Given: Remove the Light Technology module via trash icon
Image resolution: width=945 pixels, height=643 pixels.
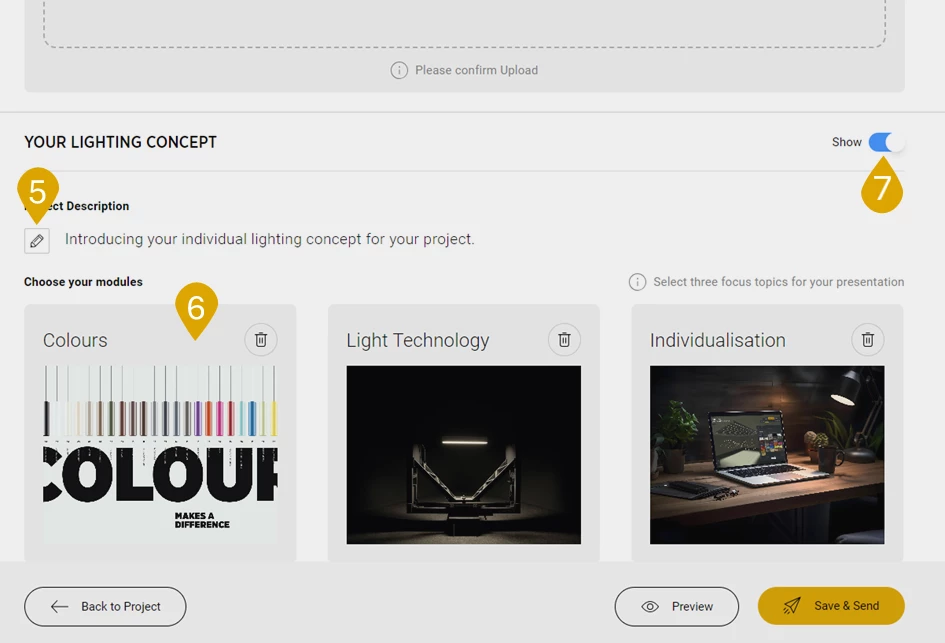Looking at the screenshot, I should [x=564, y=340].
